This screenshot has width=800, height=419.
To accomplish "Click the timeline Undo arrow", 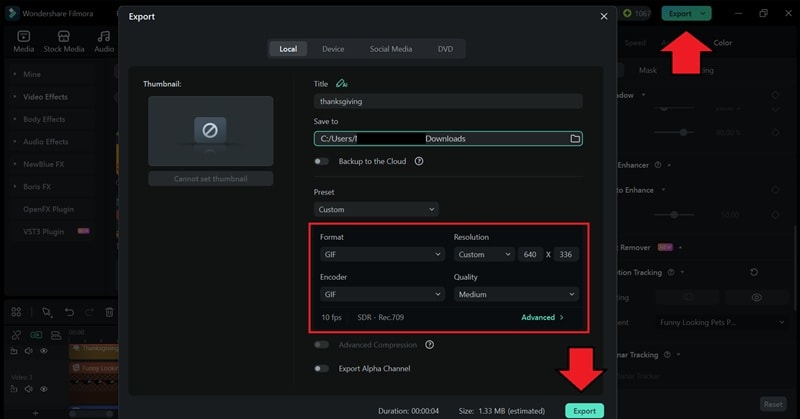I will click(69, 312).
